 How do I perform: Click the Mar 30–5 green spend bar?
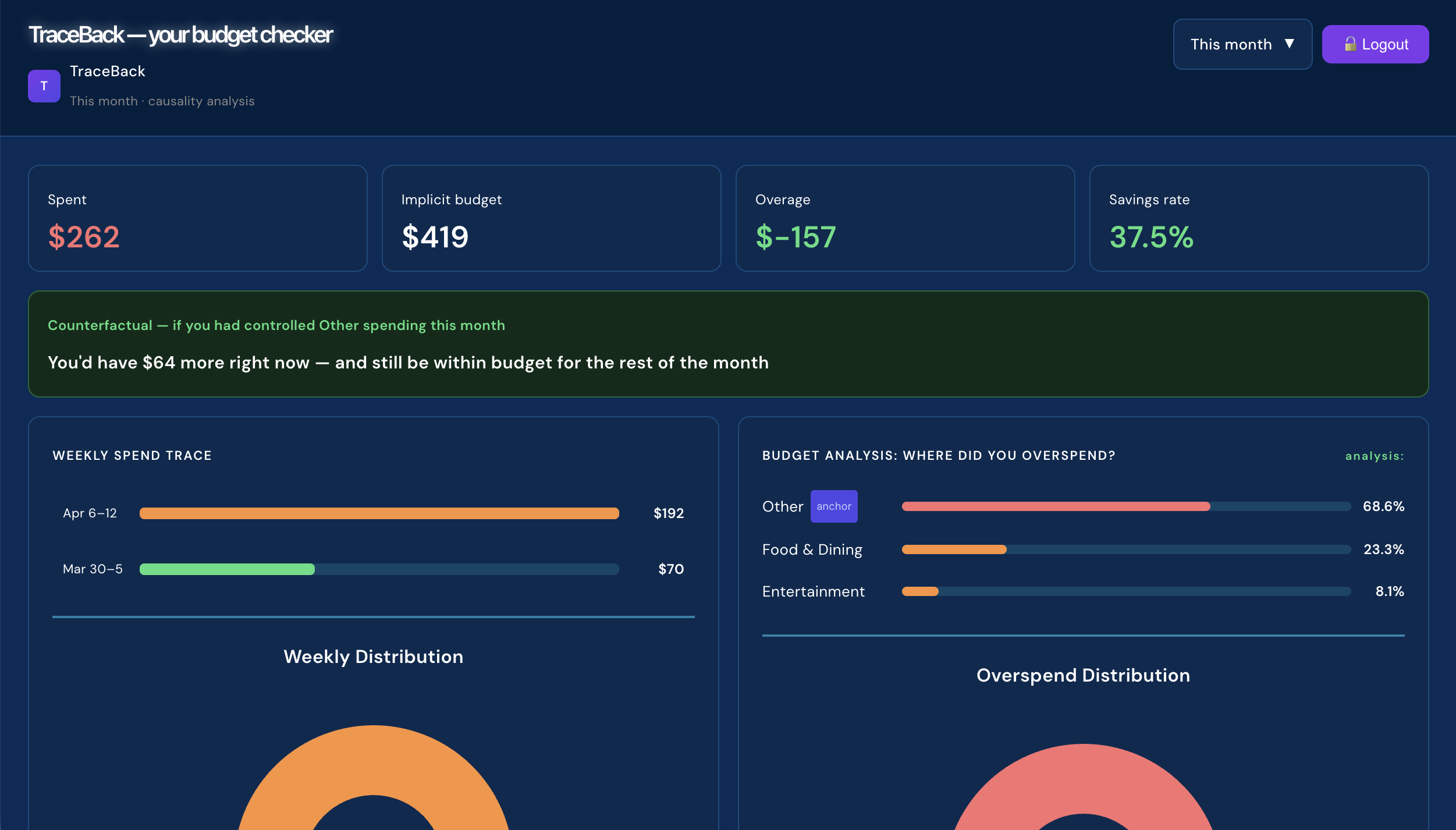coord(227,569)
